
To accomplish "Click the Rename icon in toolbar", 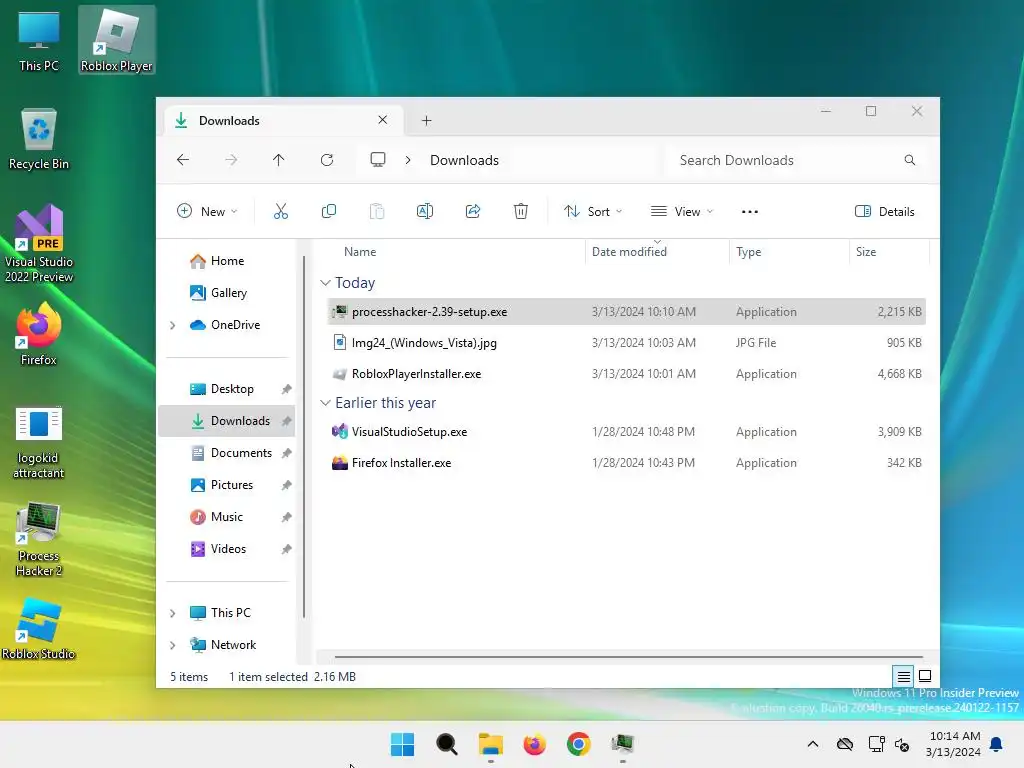I will 424,211.
